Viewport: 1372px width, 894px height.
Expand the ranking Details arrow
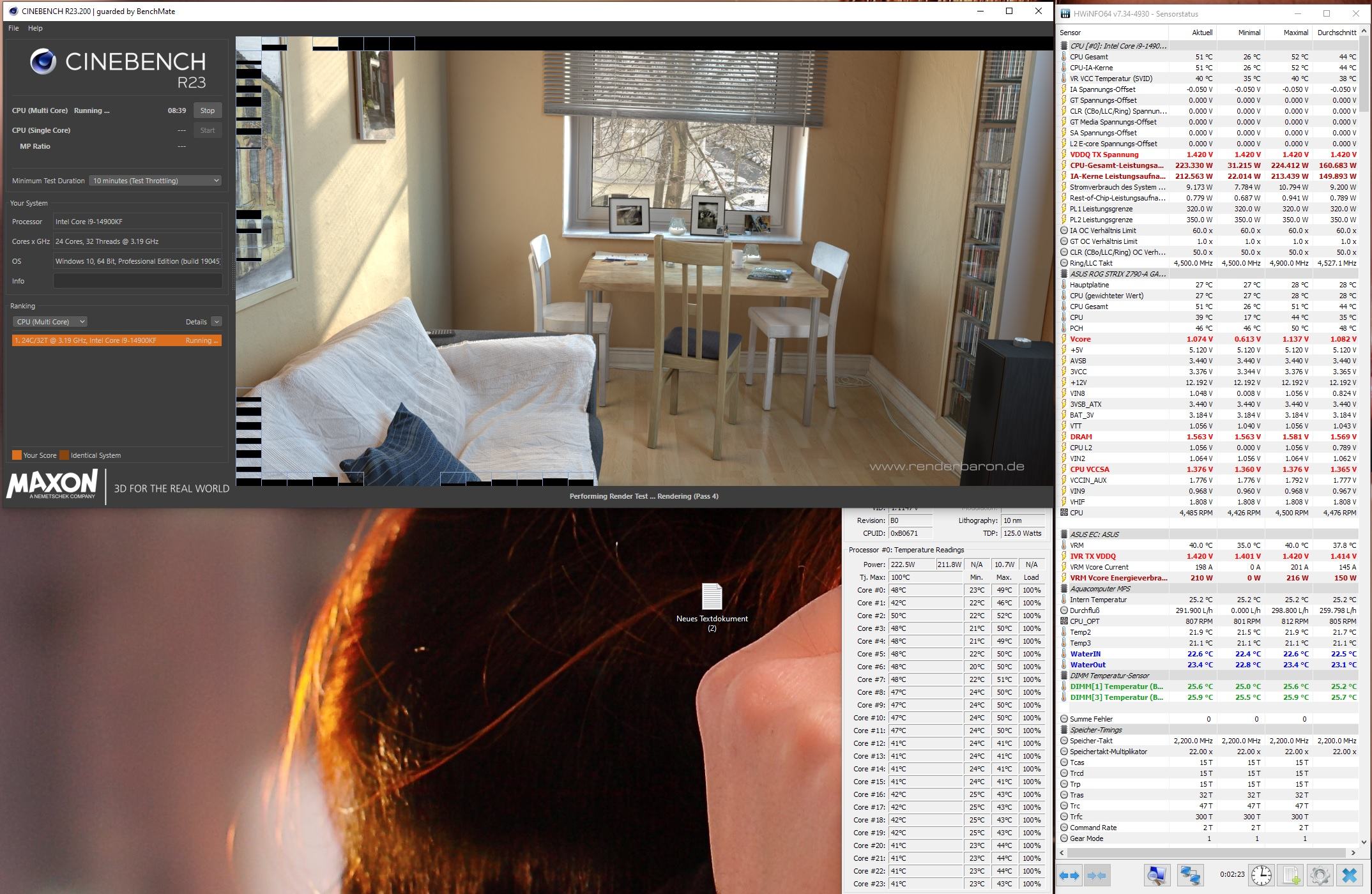tap(217, 322)
